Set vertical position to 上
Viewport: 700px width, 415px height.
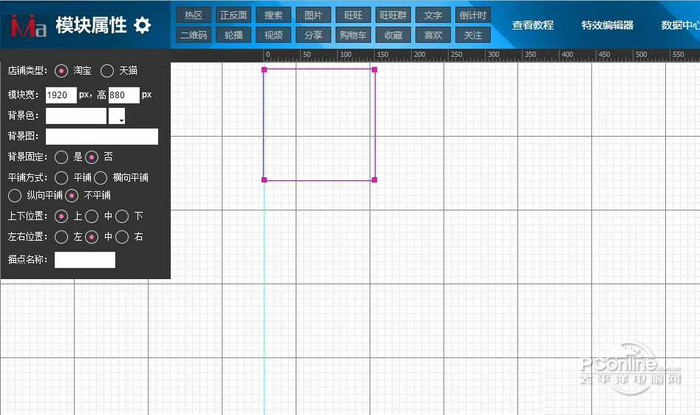coord(61,216)
